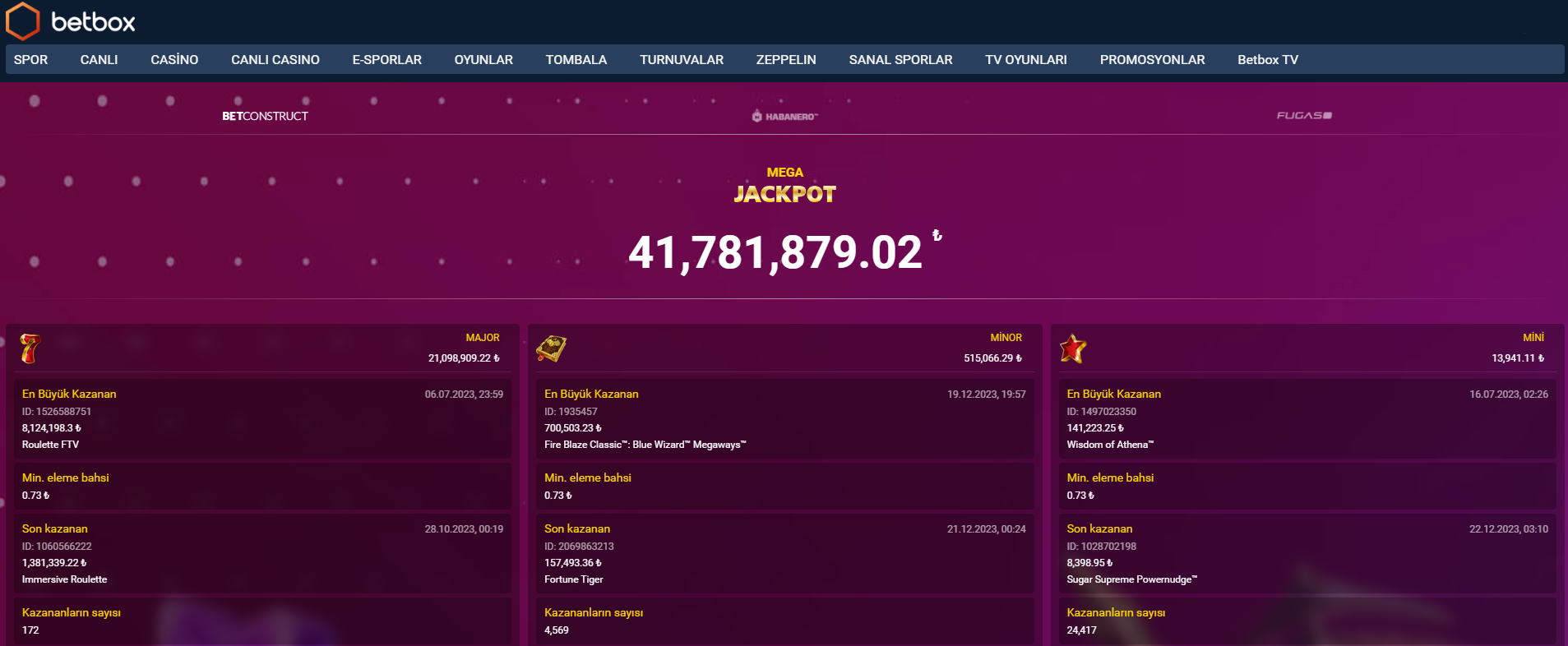Click Mini amount 13,941.11
Image resolution: width=1568 pixels, height=646 pixels.
[x=1518, y=358]
